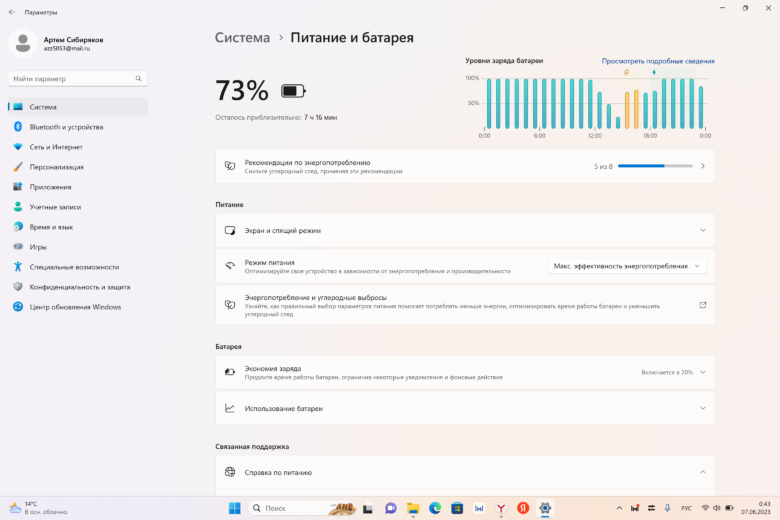The width and height of the screenshot is (780, 520).
Task: Click the leaf energy saver marker on chart
Action: (626, 72)
